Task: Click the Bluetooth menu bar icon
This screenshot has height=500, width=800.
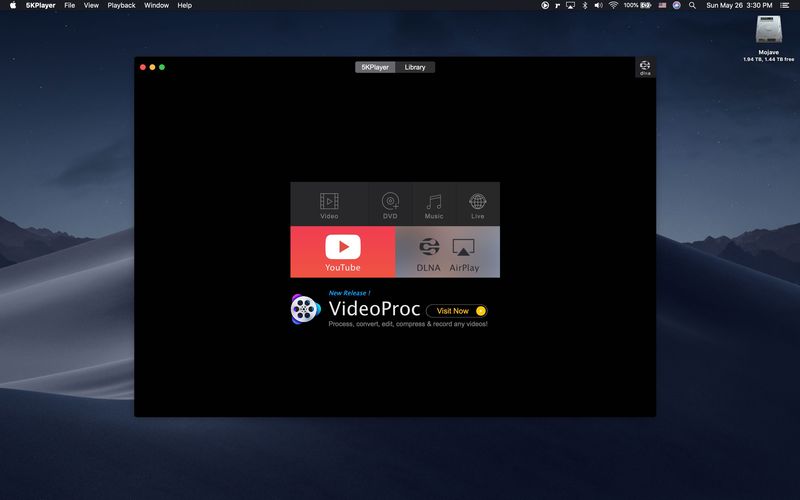Action: [x=585, y=5]
